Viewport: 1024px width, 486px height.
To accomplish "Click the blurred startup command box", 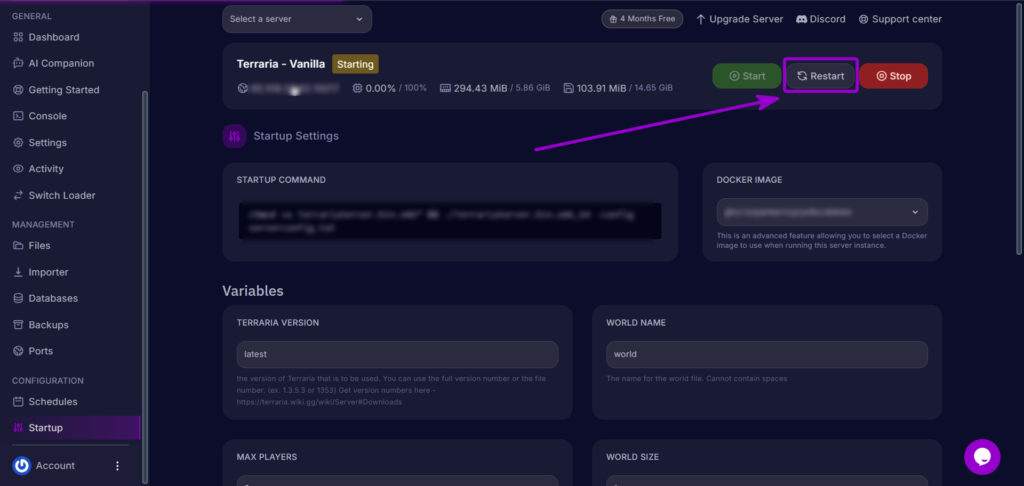I will 450,221.
